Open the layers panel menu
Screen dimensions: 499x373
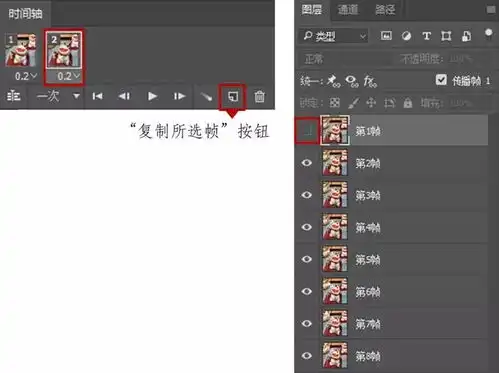[491, 10]
